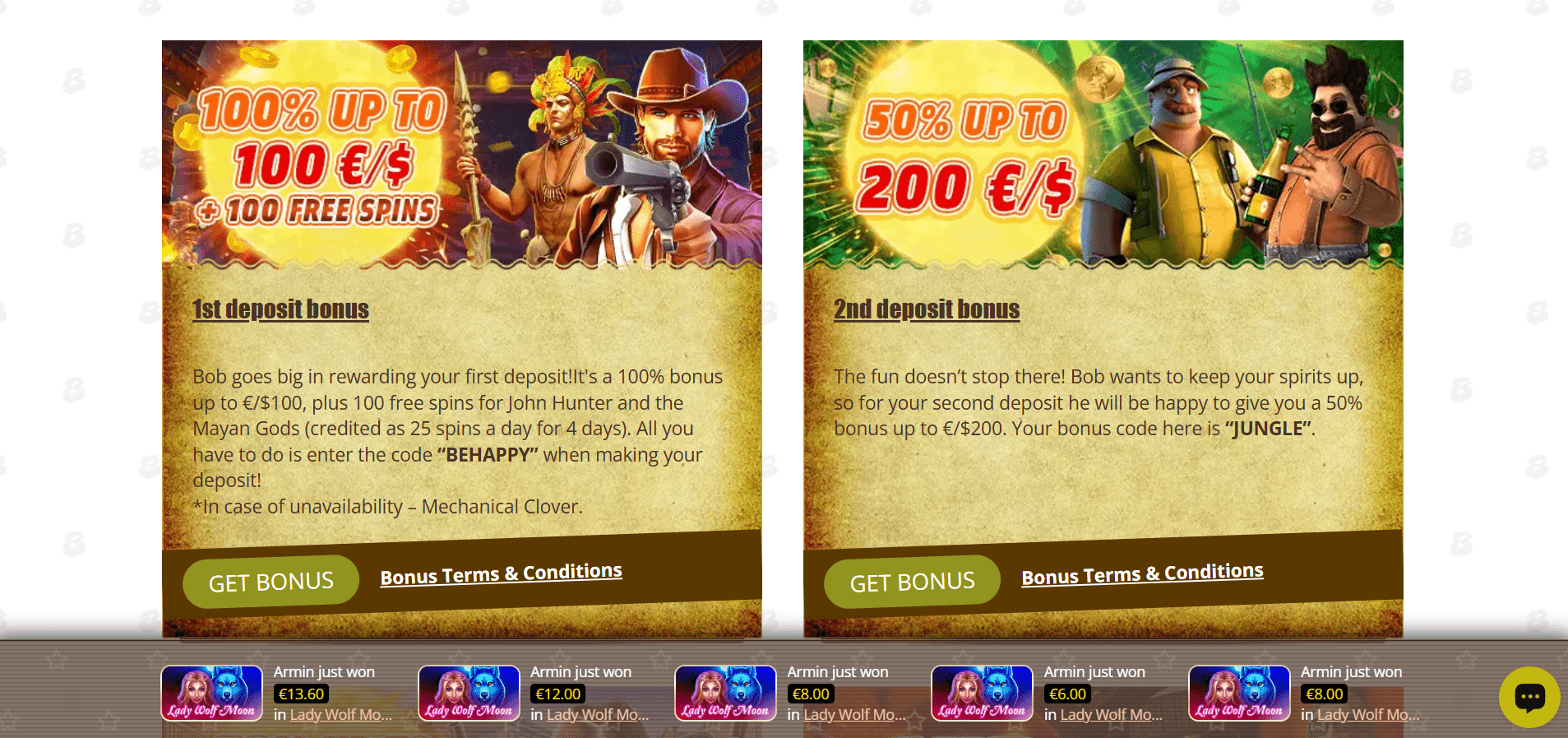Follow Lady Wolf Mo... link under €6.00
The width and height of the screenshot is (1568, 738).
pyautogui.click(x=1112, y=715)
